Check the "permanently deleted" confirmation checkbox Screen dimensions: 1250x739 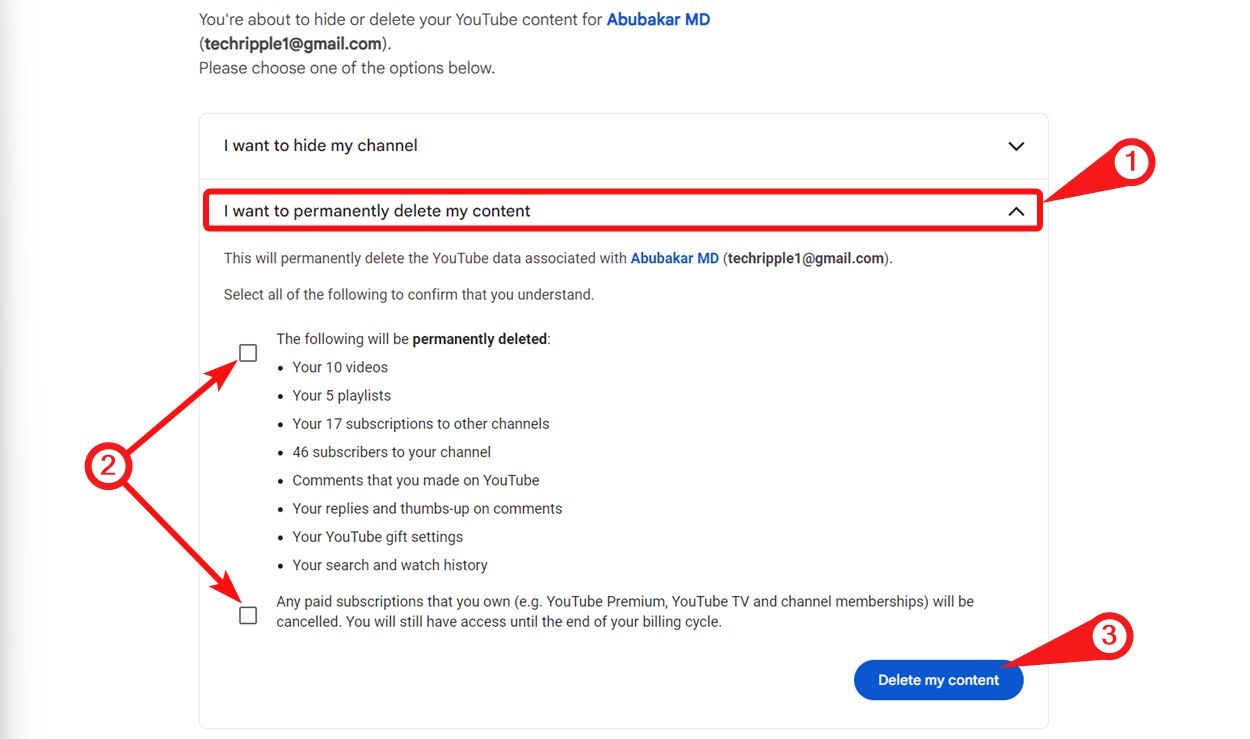247,352
